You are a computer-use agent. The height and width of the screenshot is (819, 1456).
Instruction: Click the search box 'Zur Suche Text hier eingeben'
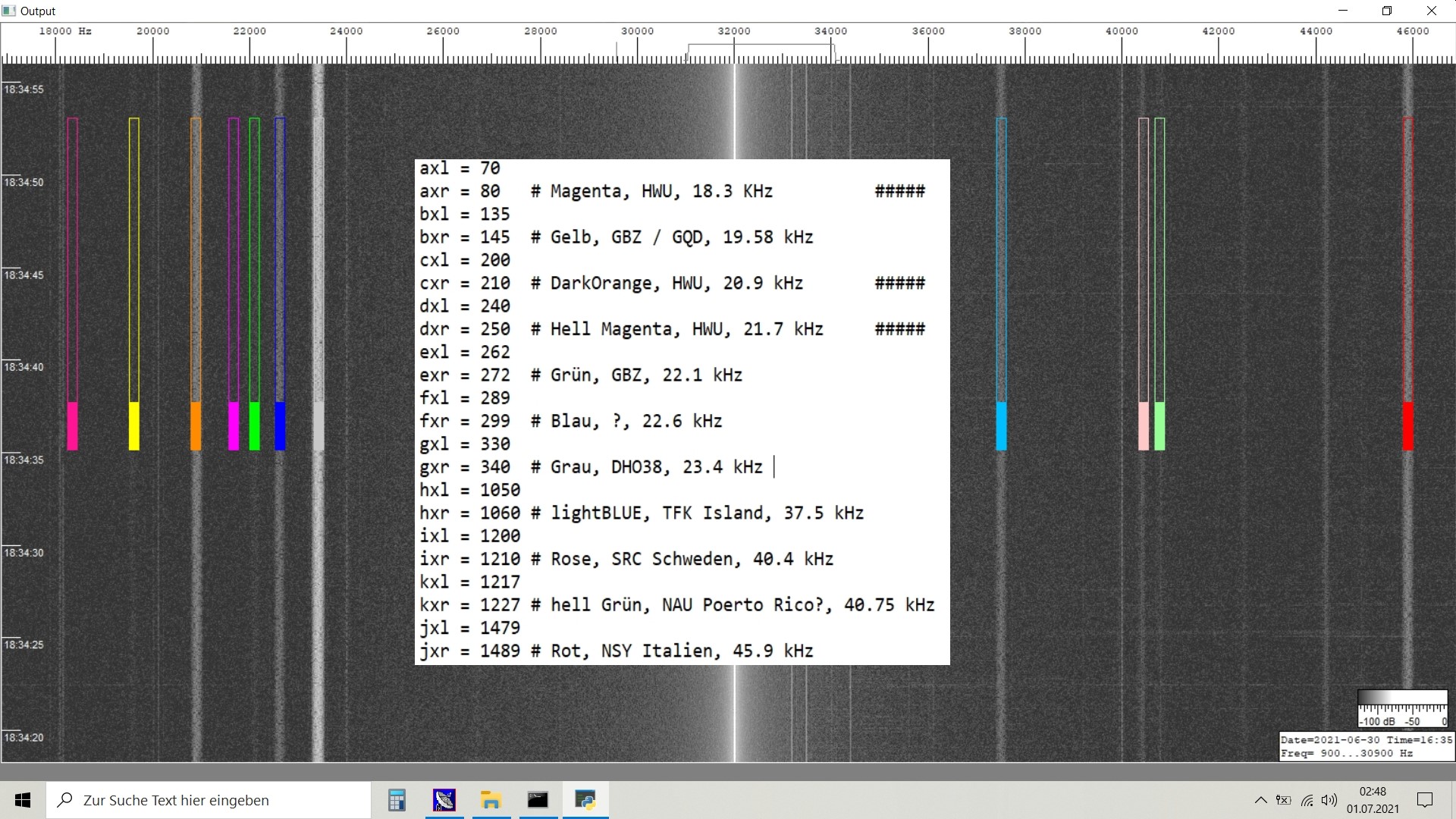209,800
